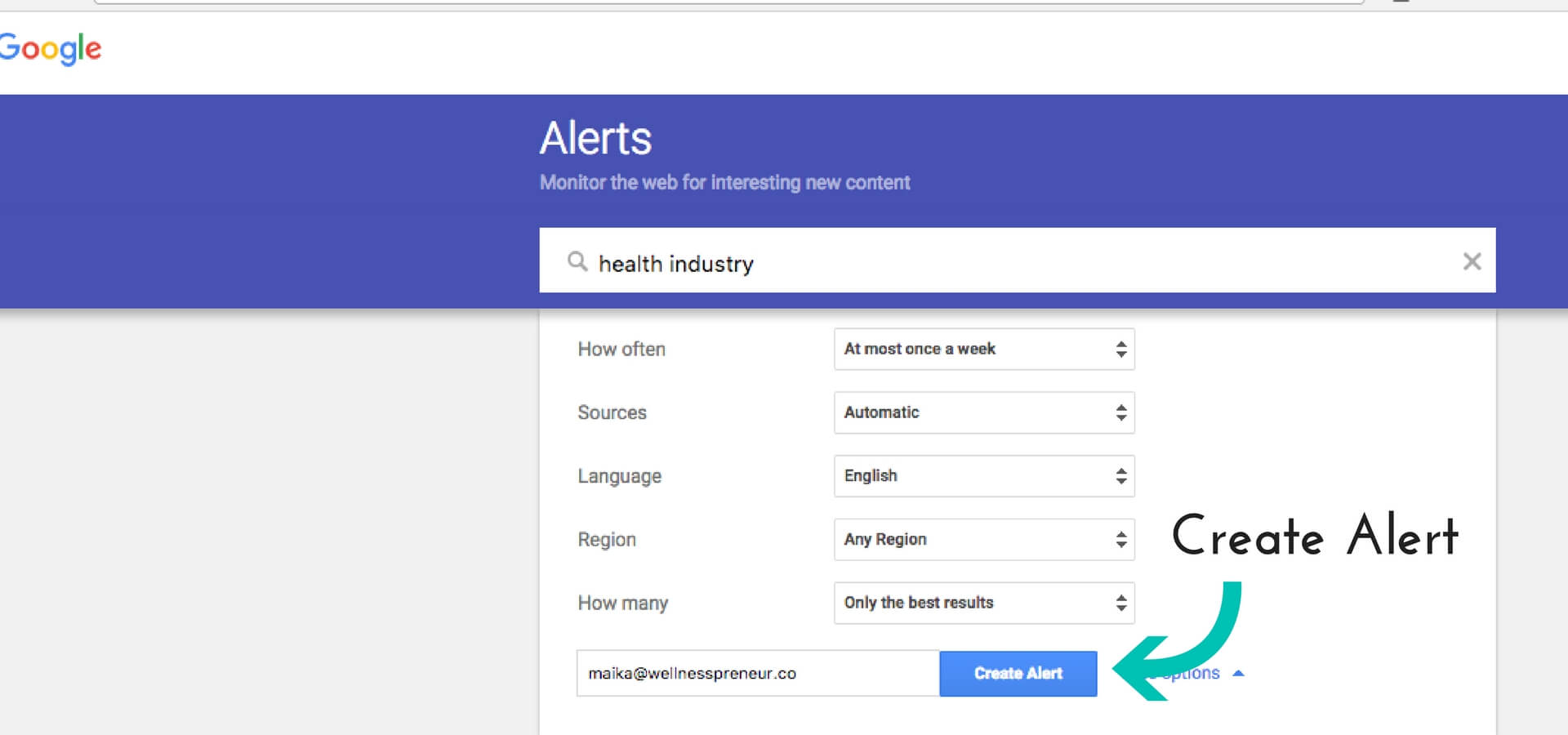Open the How often dropdown
Screen dimensions: 1568x735
[984, 350]
